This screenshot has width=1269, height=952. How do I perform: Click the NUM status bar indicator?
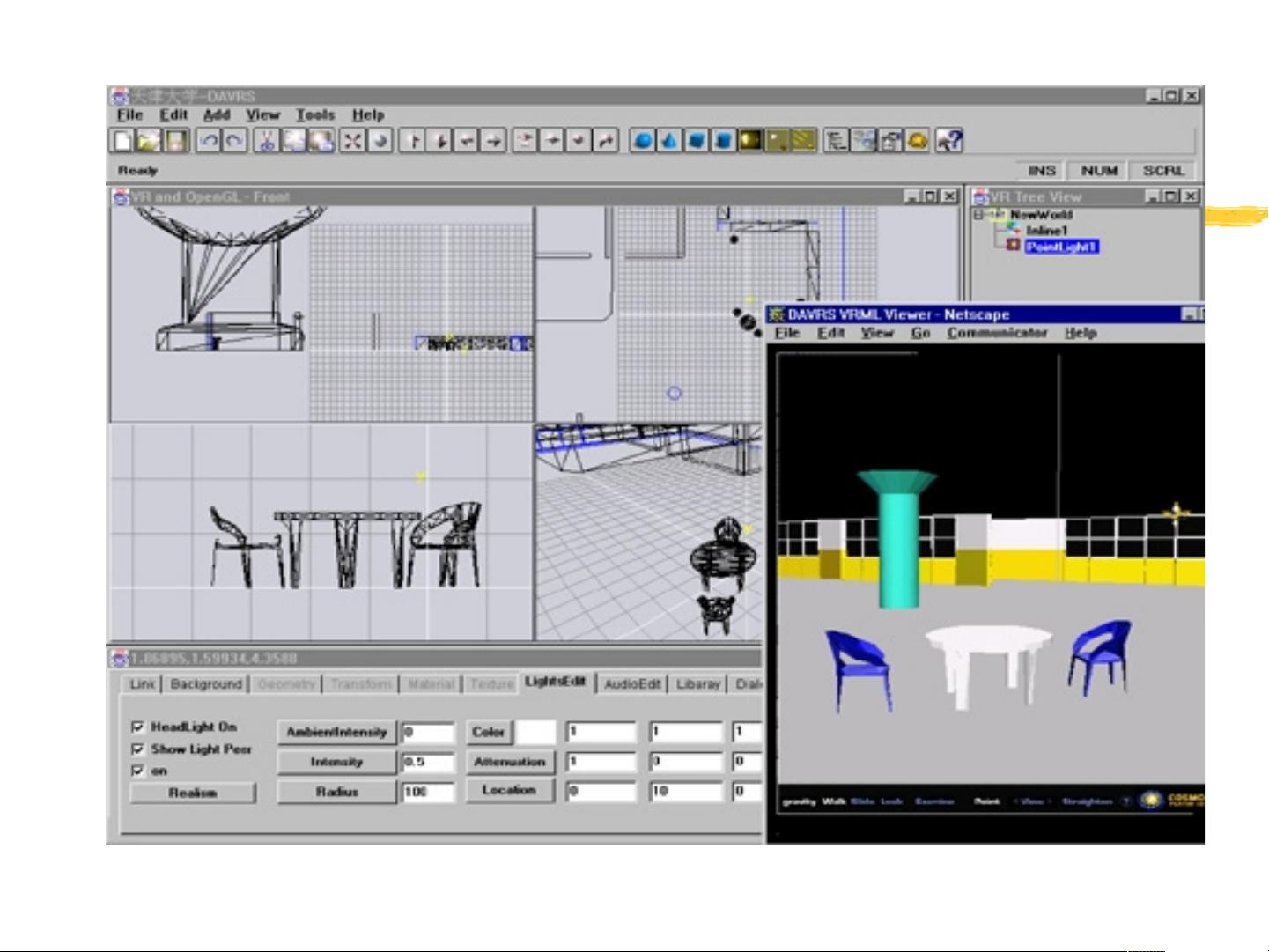pos(1099,171)
